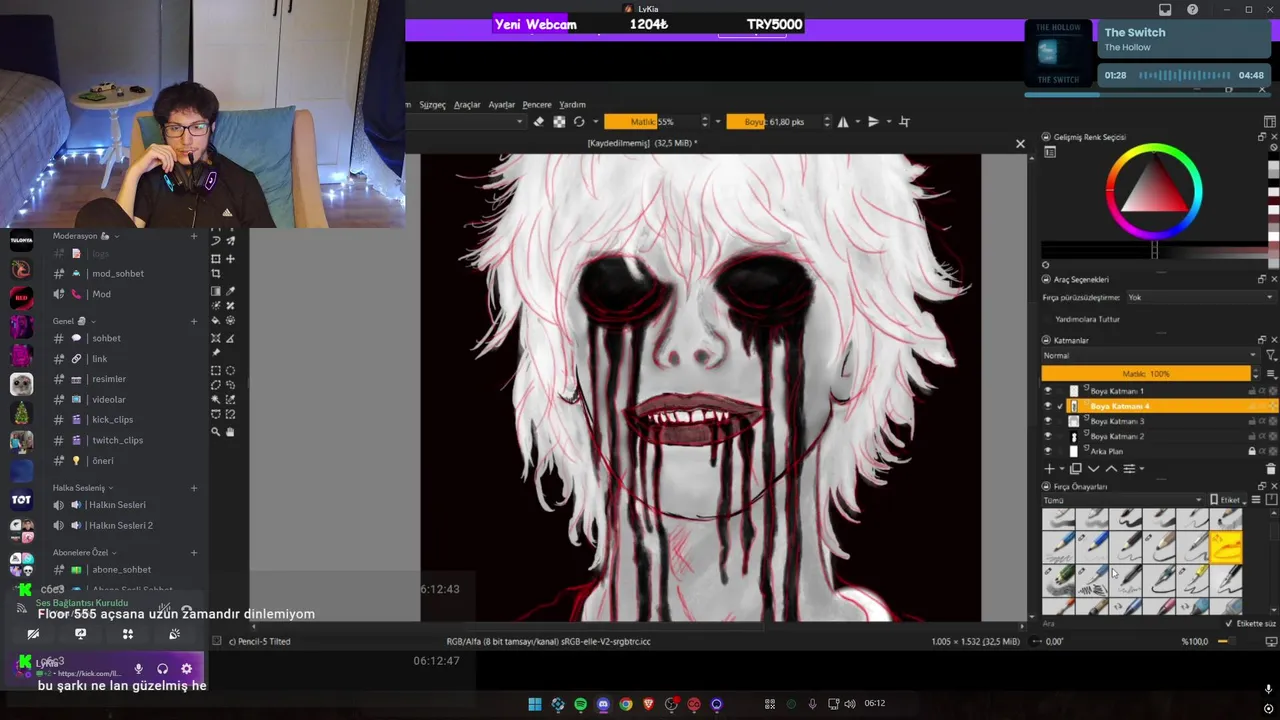Open the Araçlar menu

pos(467,104)
